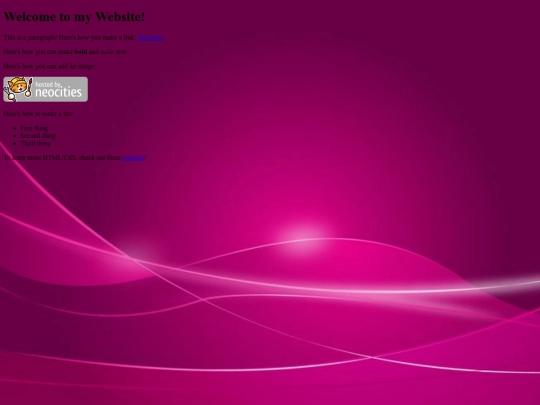Click the 'Here's how you can add an image:' text

click(50, 66)
